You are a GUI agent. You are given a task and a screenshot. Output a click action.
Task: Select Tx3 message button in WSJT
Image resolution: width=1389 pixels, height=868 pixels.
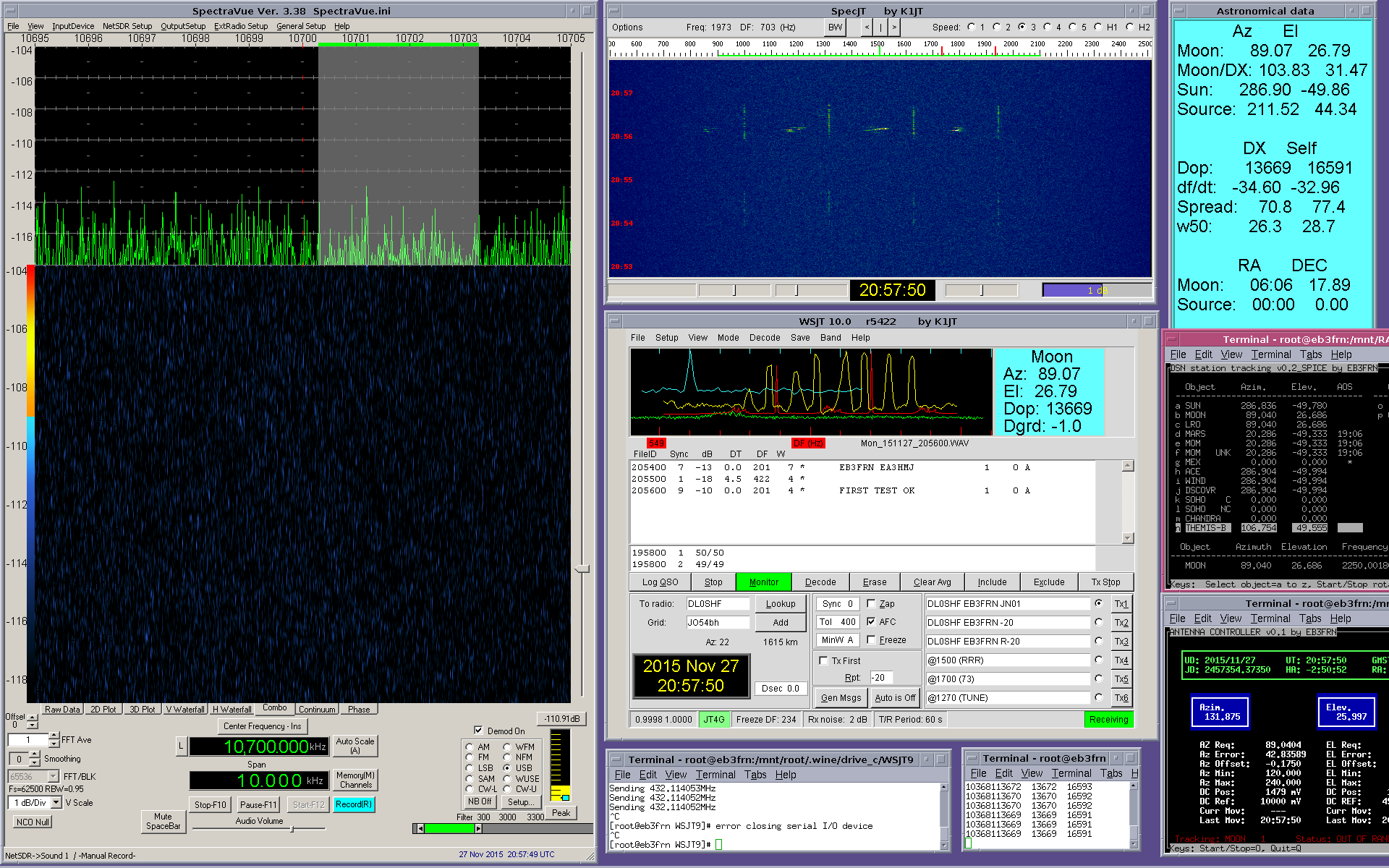[1121, 642]
